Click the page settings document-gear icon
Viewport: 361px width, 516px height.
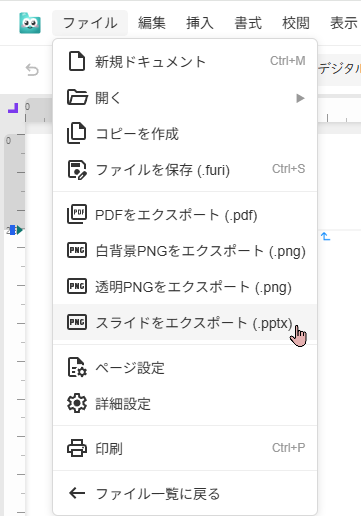[77, 367]
